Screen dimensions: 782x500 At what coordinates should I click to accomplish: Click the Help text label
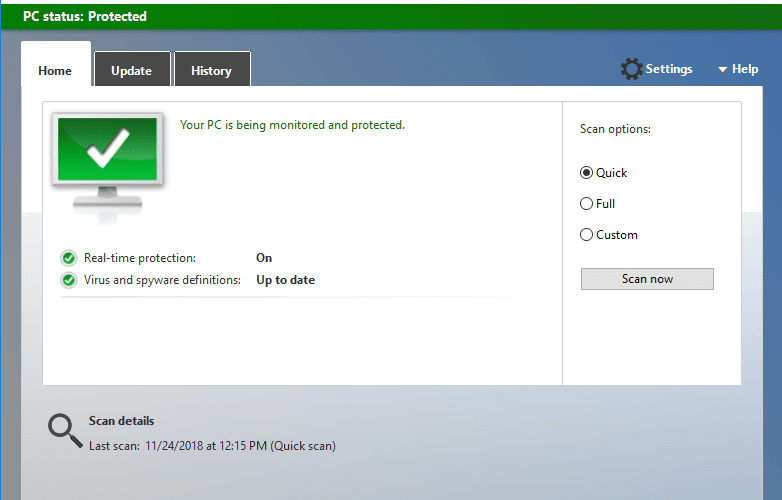pos(745,69)
